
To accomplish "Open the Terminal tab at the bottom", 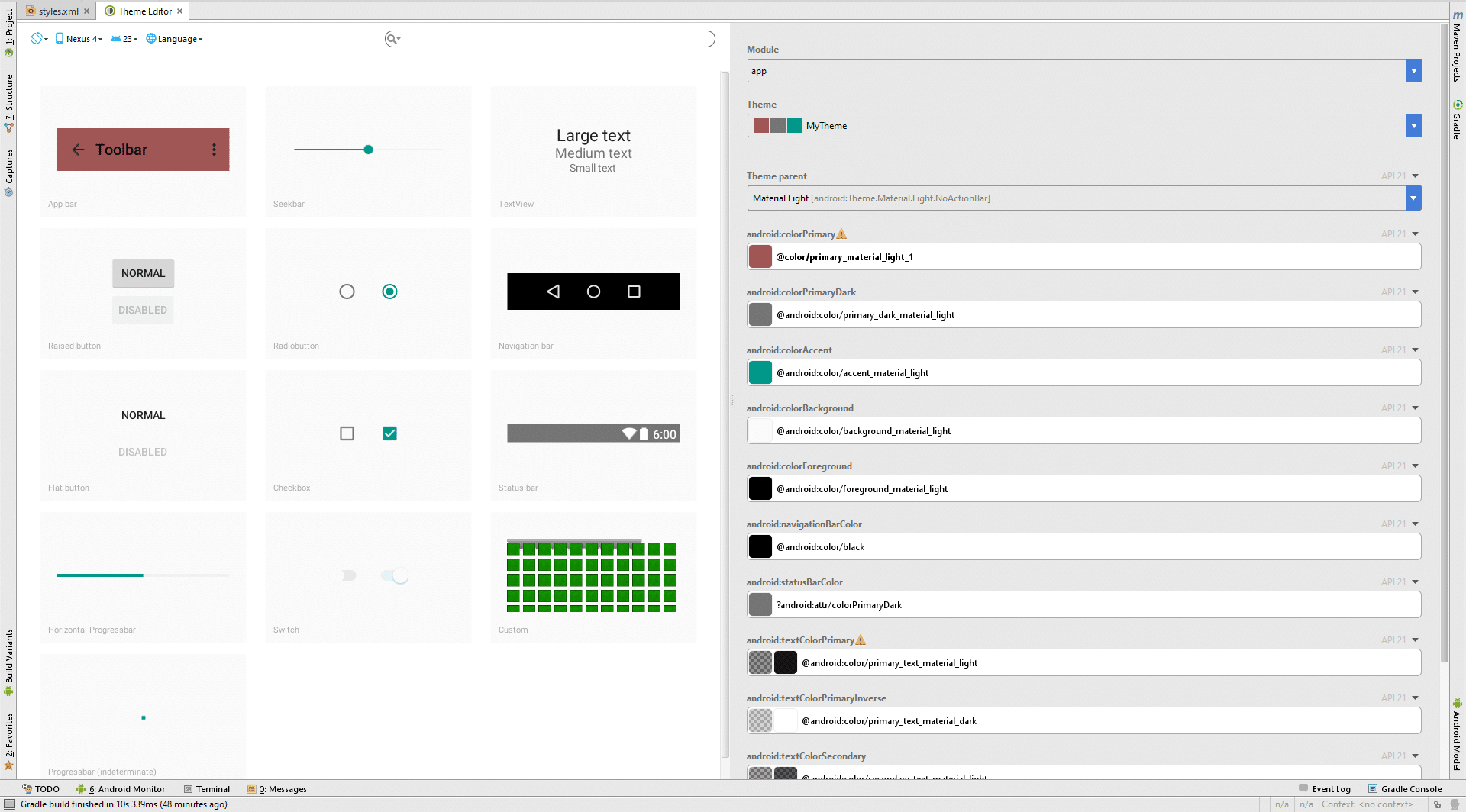I will click(x=213, y=788).
